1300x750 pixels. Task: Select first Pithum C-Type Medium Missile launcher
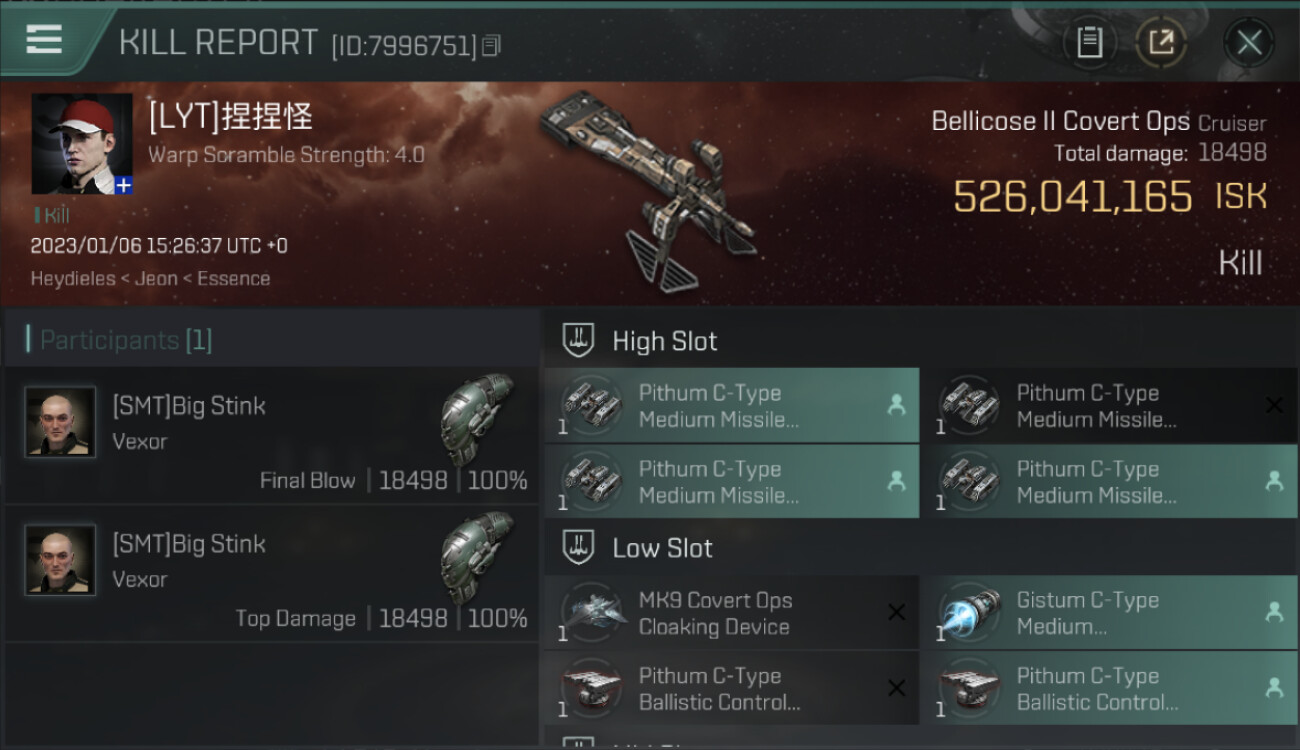click(x=732, y=406)
